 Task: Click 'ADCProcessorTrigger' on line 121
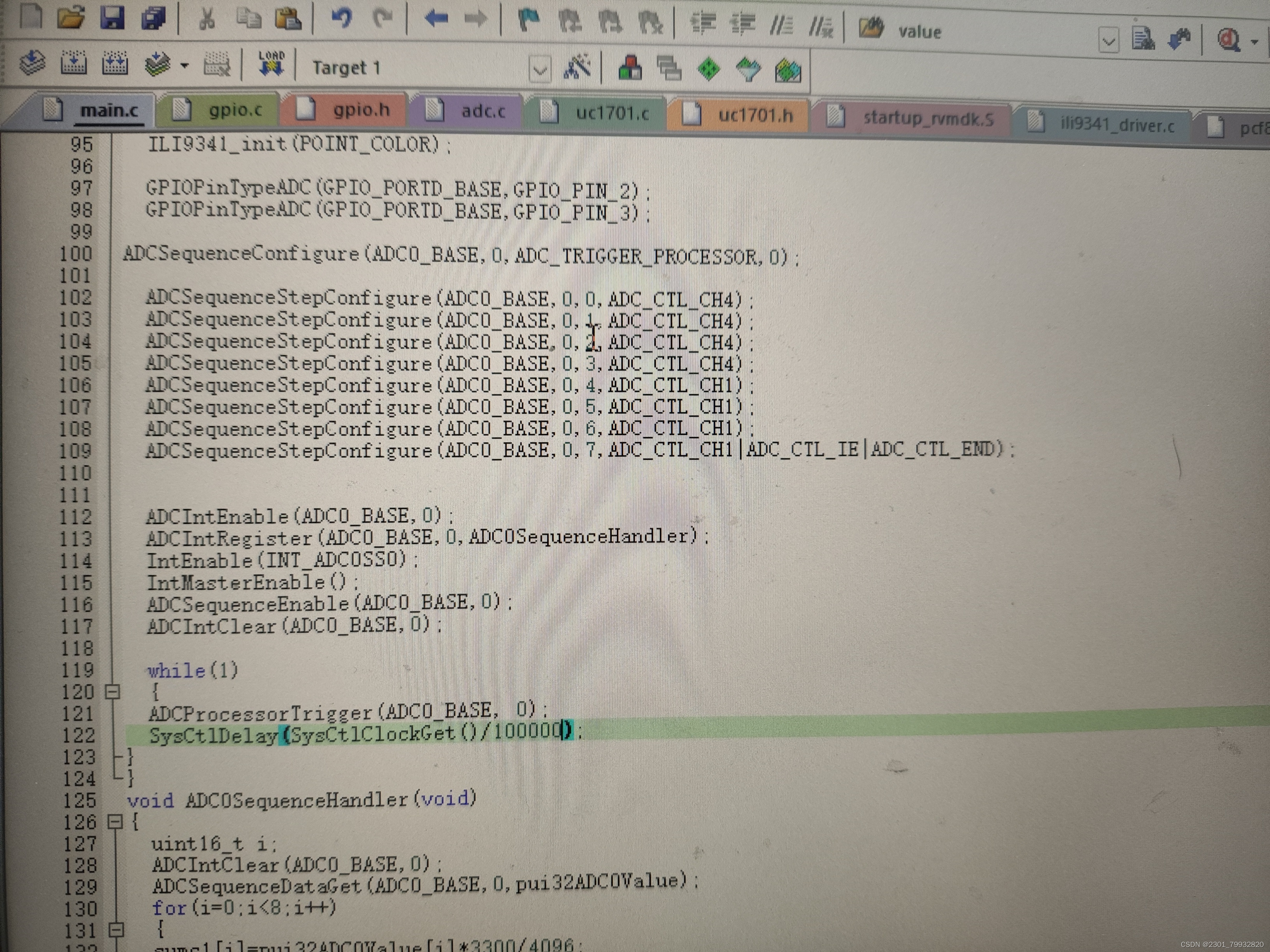(x=261, y=713)
